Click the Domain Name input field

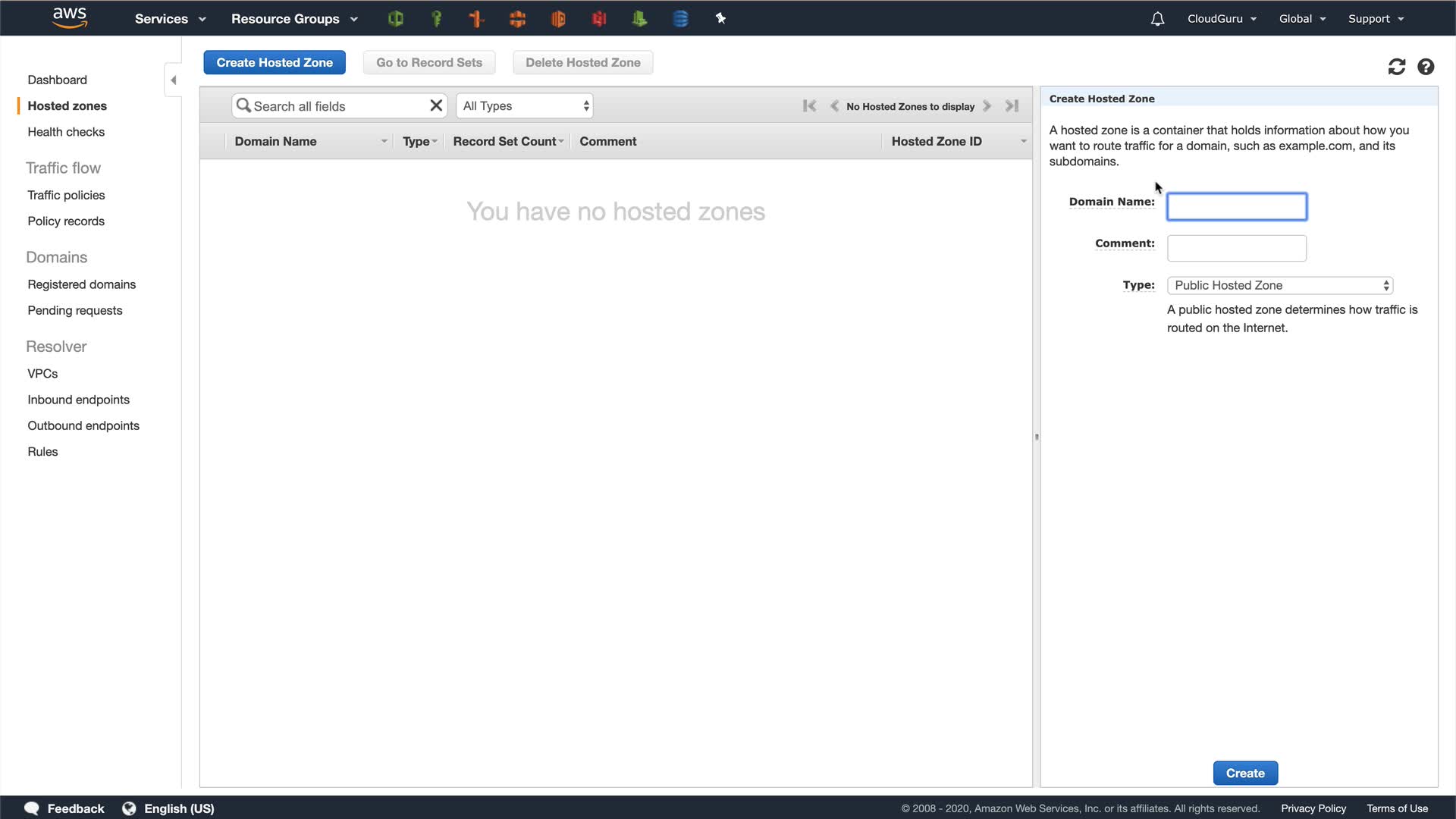point(1236,206)
